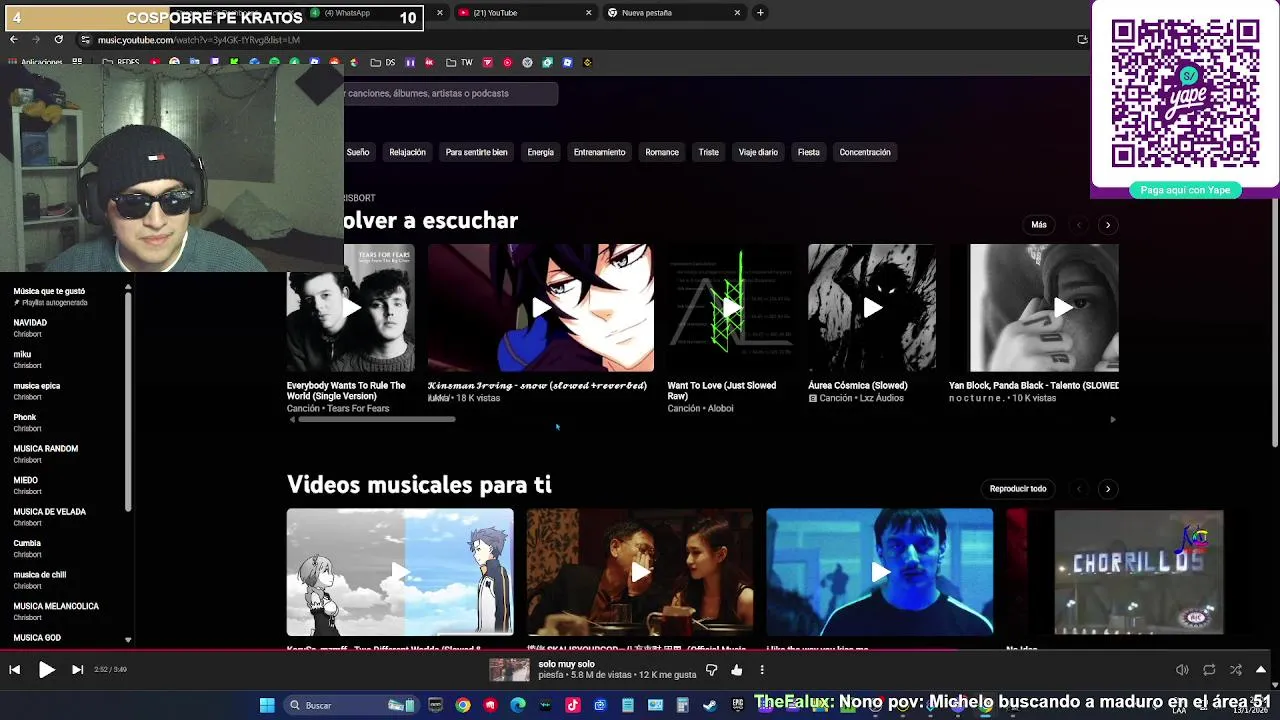This screenshot has width=1280, height=720.
Task: Close the (21) YouTube tab
Action: coord(588,13)
